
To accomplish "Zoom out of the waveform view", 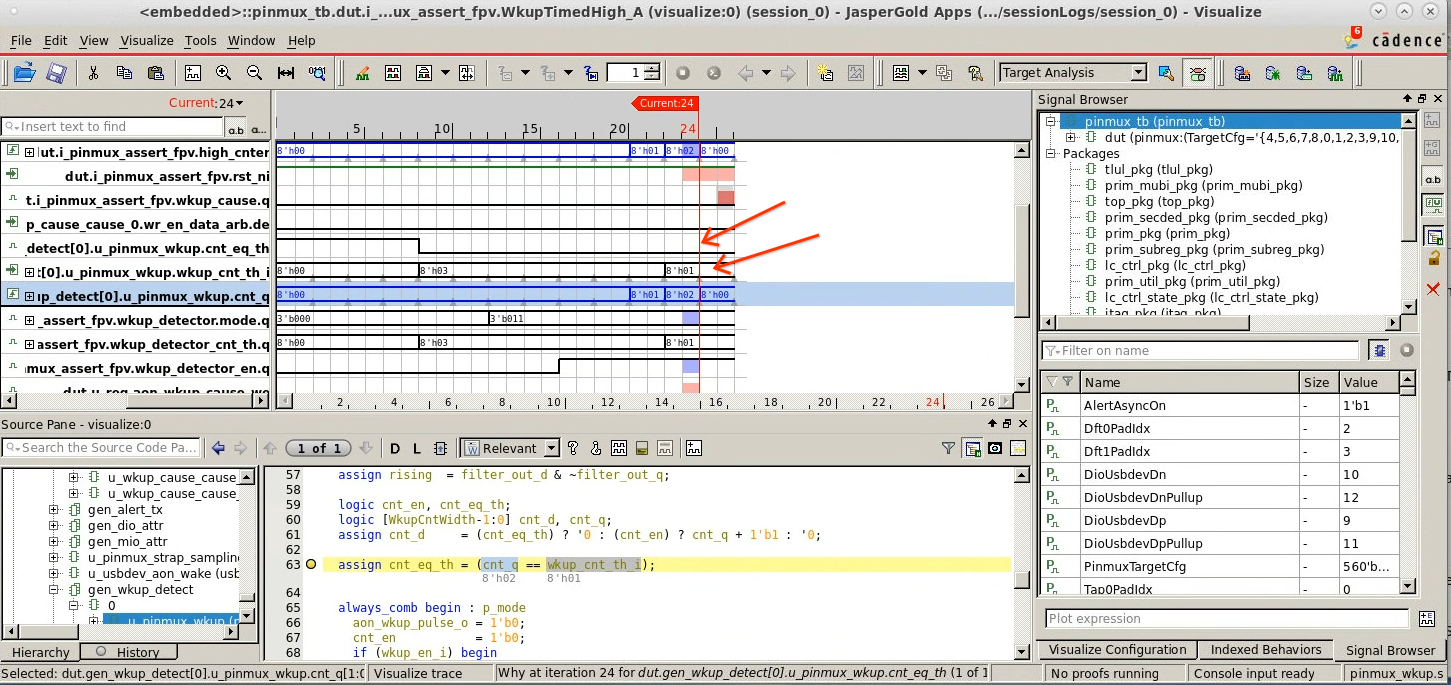I will click(x=254, y=72).
